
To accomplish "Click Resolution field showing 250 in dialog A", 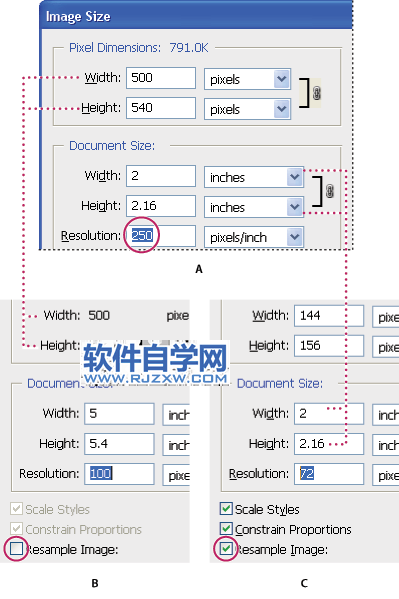I will (161, 236).
